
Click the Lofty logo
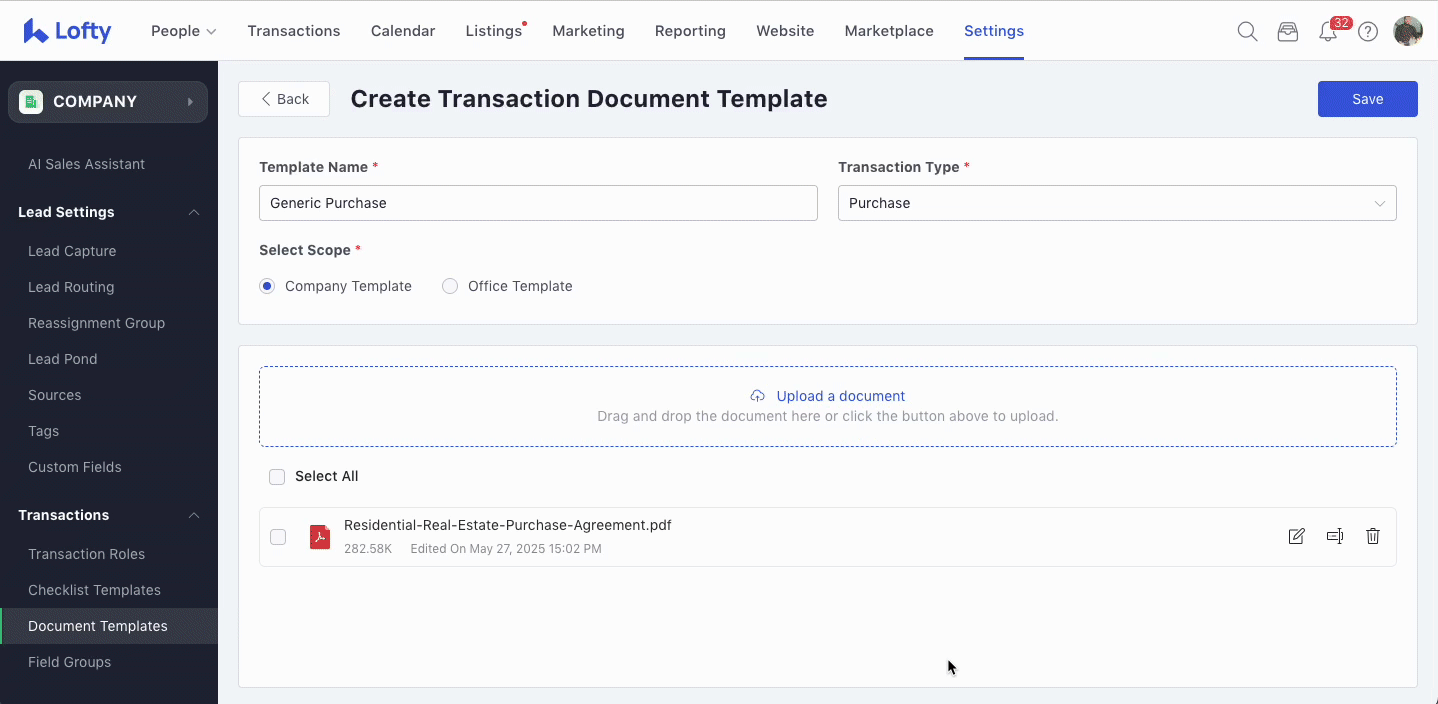click(x=67, y=31)
